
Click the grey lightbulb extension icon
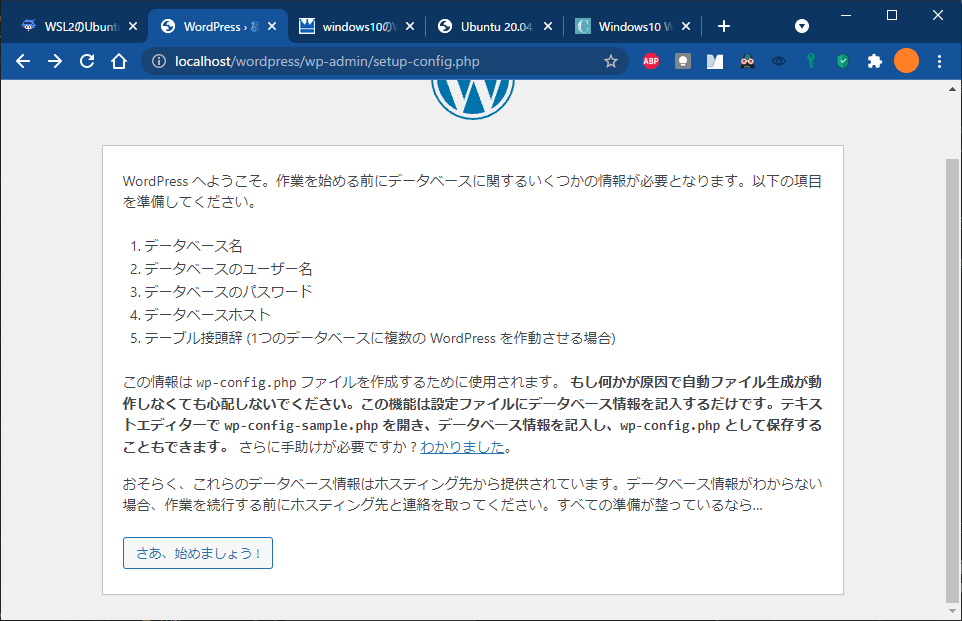pyautogui.click(x=683, y=61)
